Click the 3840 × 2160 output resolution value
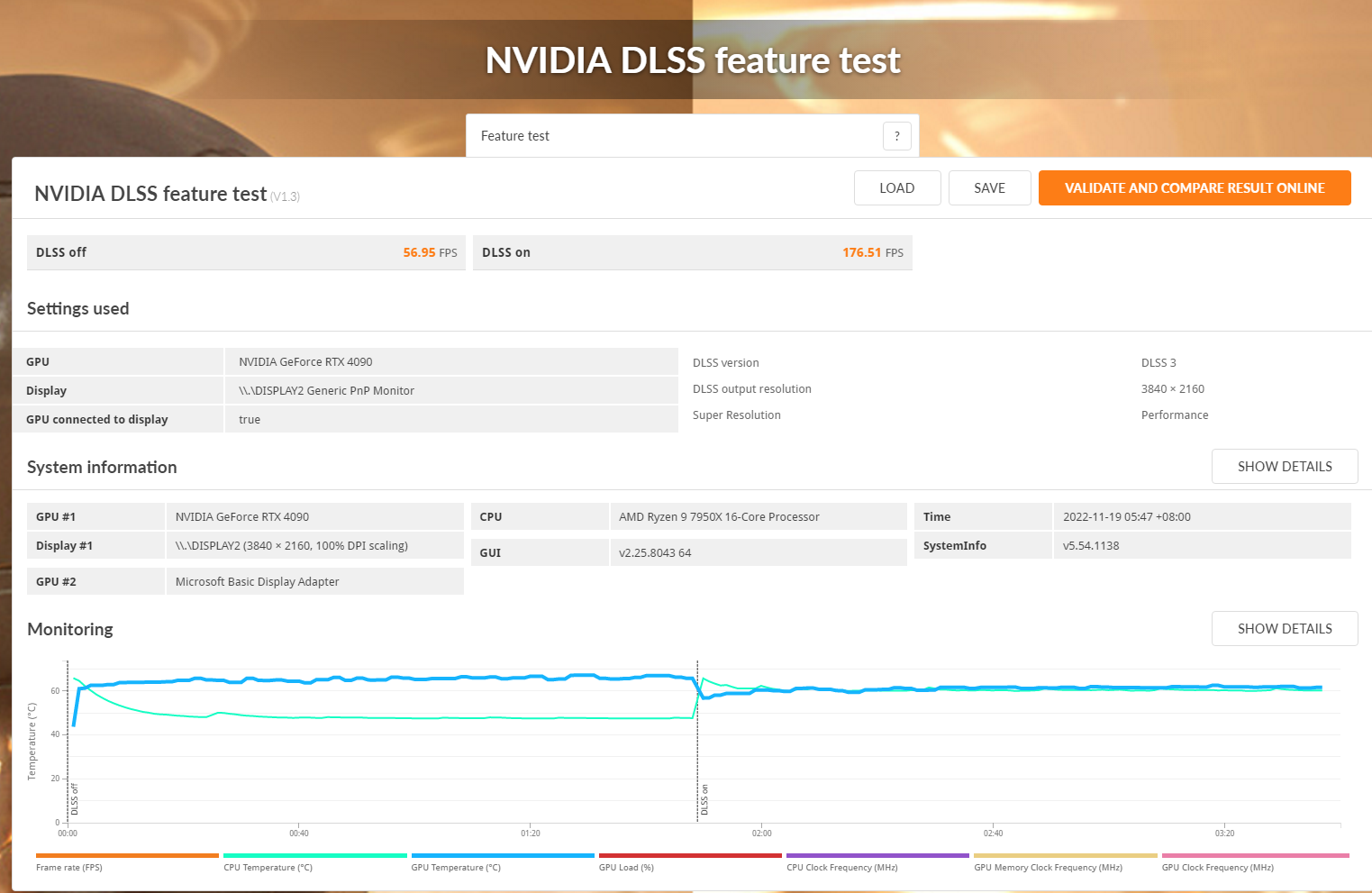The width and height of the screenshot is (1372, 893). pyautogui.click(x=1173, y=389)
